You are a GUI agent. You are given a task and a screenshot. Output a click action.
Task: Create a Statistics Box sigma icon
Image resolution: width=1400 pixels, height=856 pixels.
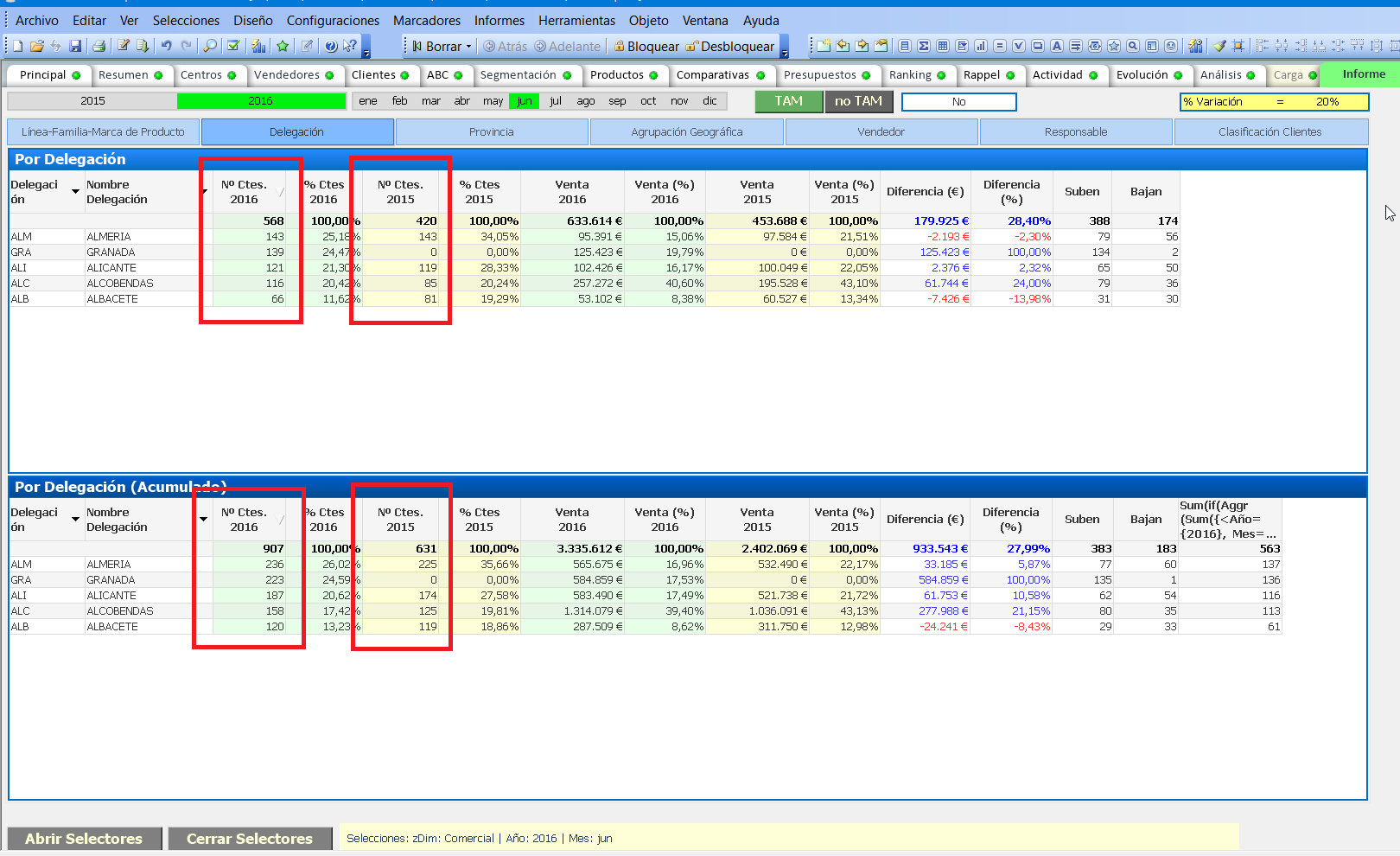(924, 46)
